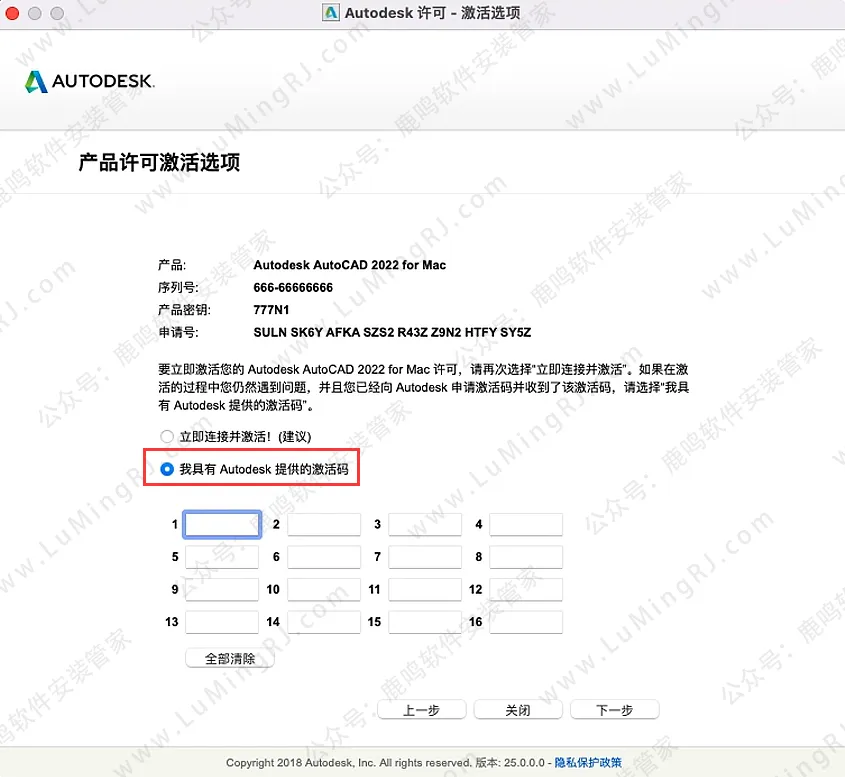Focus activation code field 16

click(526, 622)
